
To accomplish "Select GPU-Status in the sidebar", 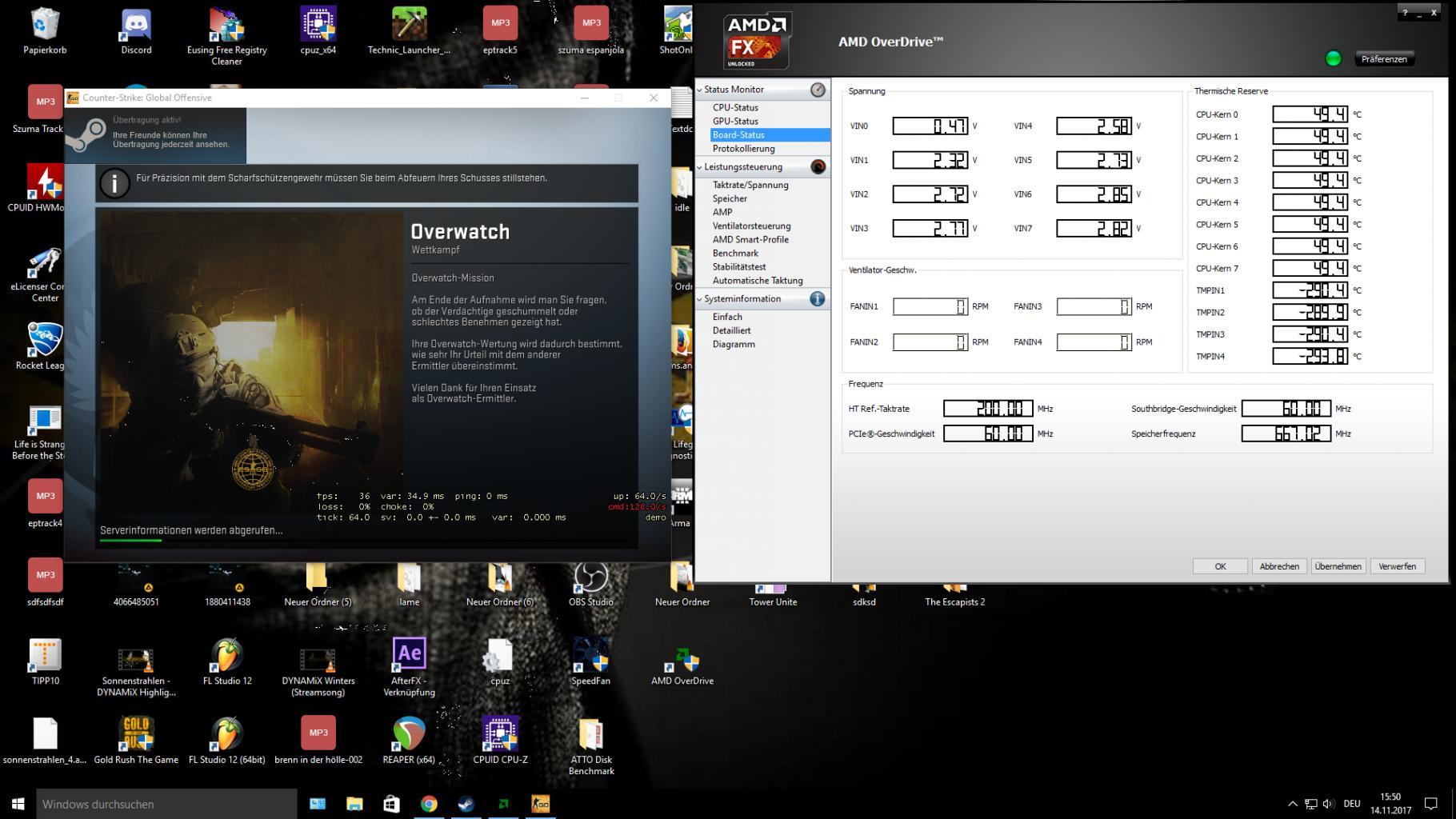I will [735, 122].
